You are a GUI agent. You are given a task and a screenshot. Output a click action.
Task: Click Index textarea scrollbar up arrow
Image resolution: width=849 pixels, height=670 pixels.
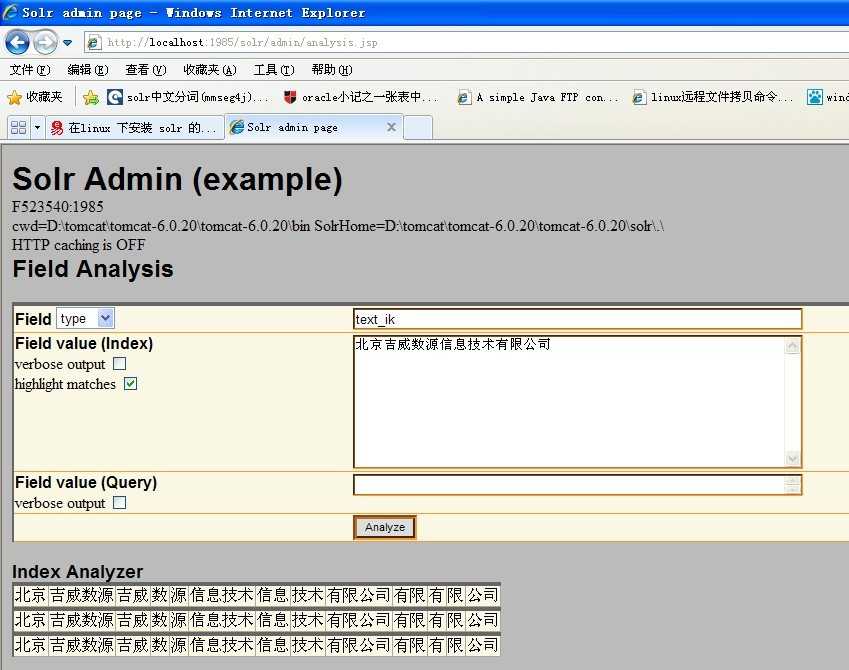click(792, 346)
